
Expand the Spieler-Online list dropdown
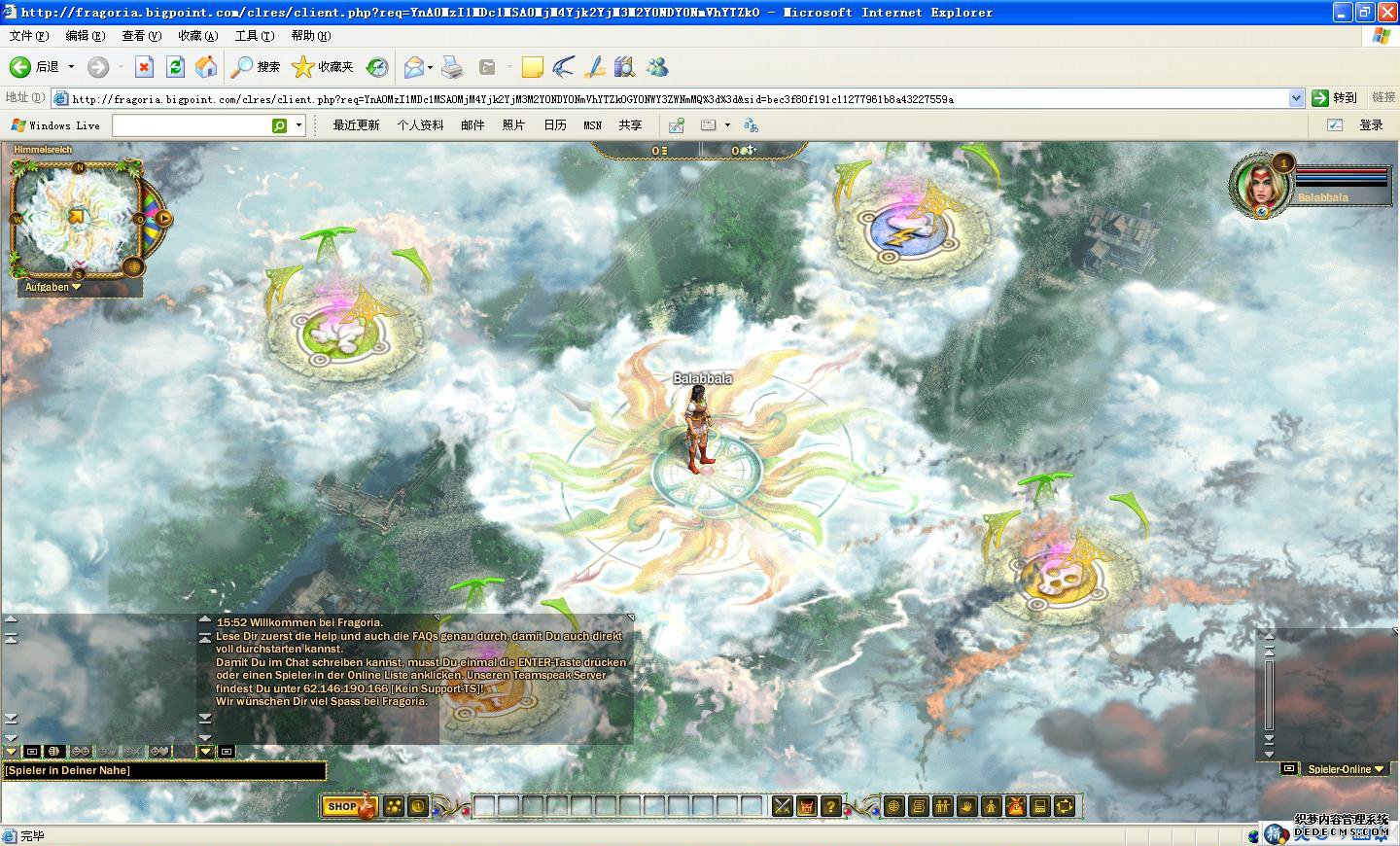point(1346,769)
